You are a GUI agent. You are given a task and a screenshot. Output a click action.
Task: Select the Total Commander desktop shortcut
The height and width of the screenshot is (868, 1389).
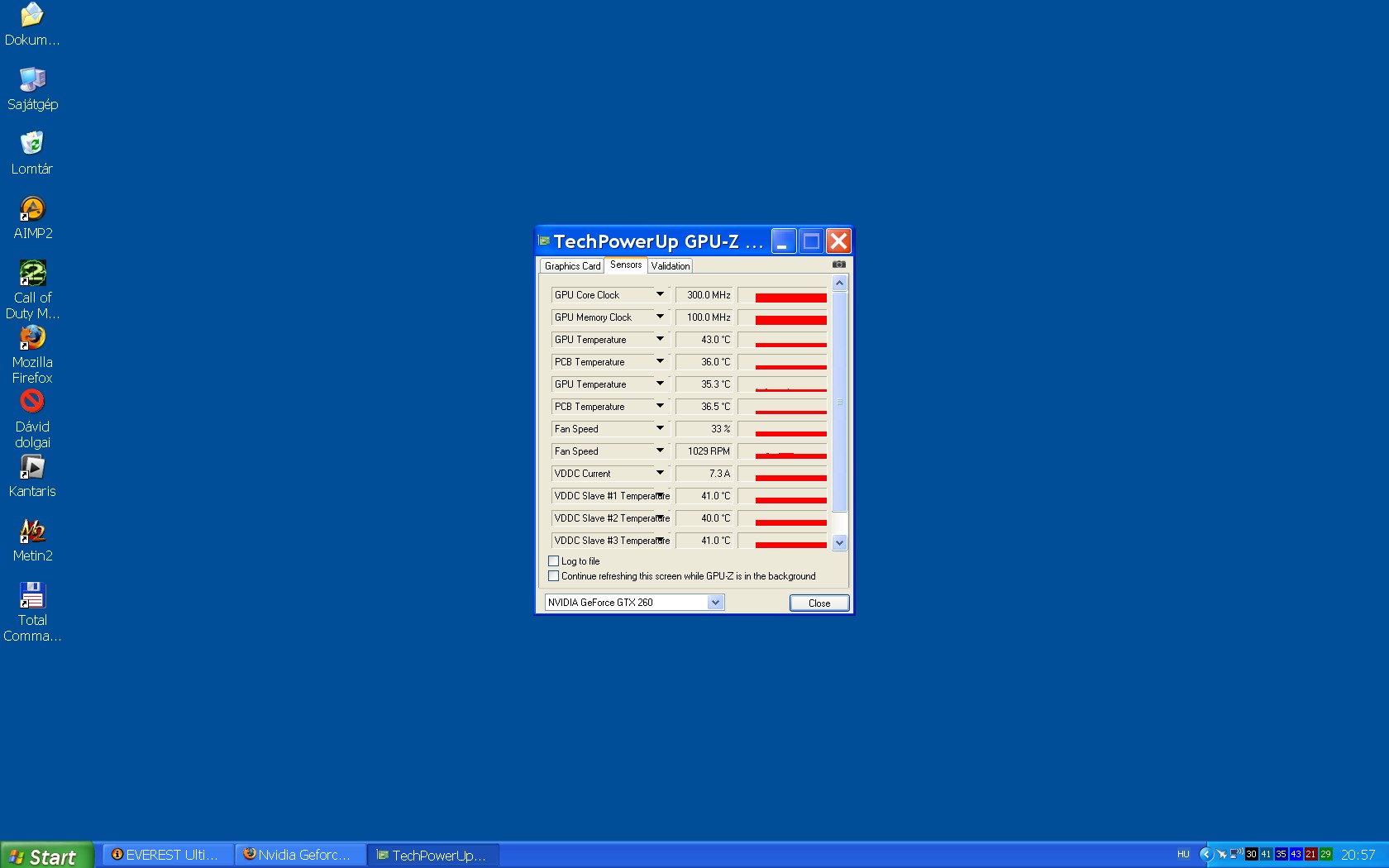click(x=32, y=613)
